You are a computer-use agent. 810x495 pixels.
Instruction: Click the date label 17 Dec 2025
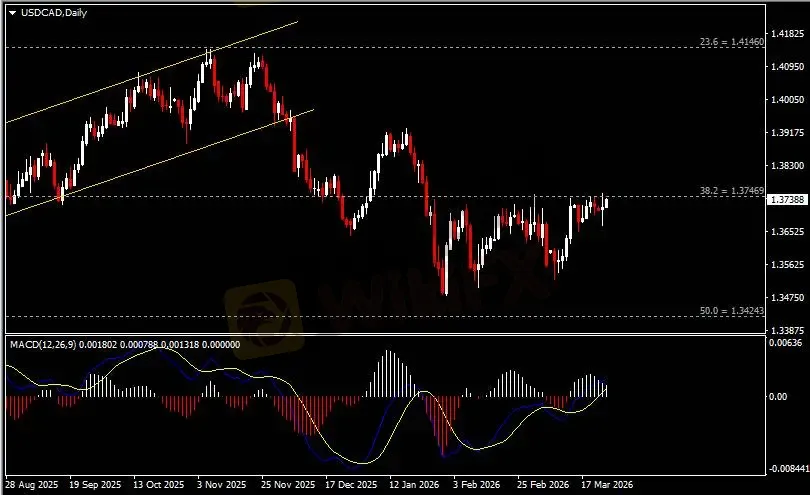[x=351, y=485]
